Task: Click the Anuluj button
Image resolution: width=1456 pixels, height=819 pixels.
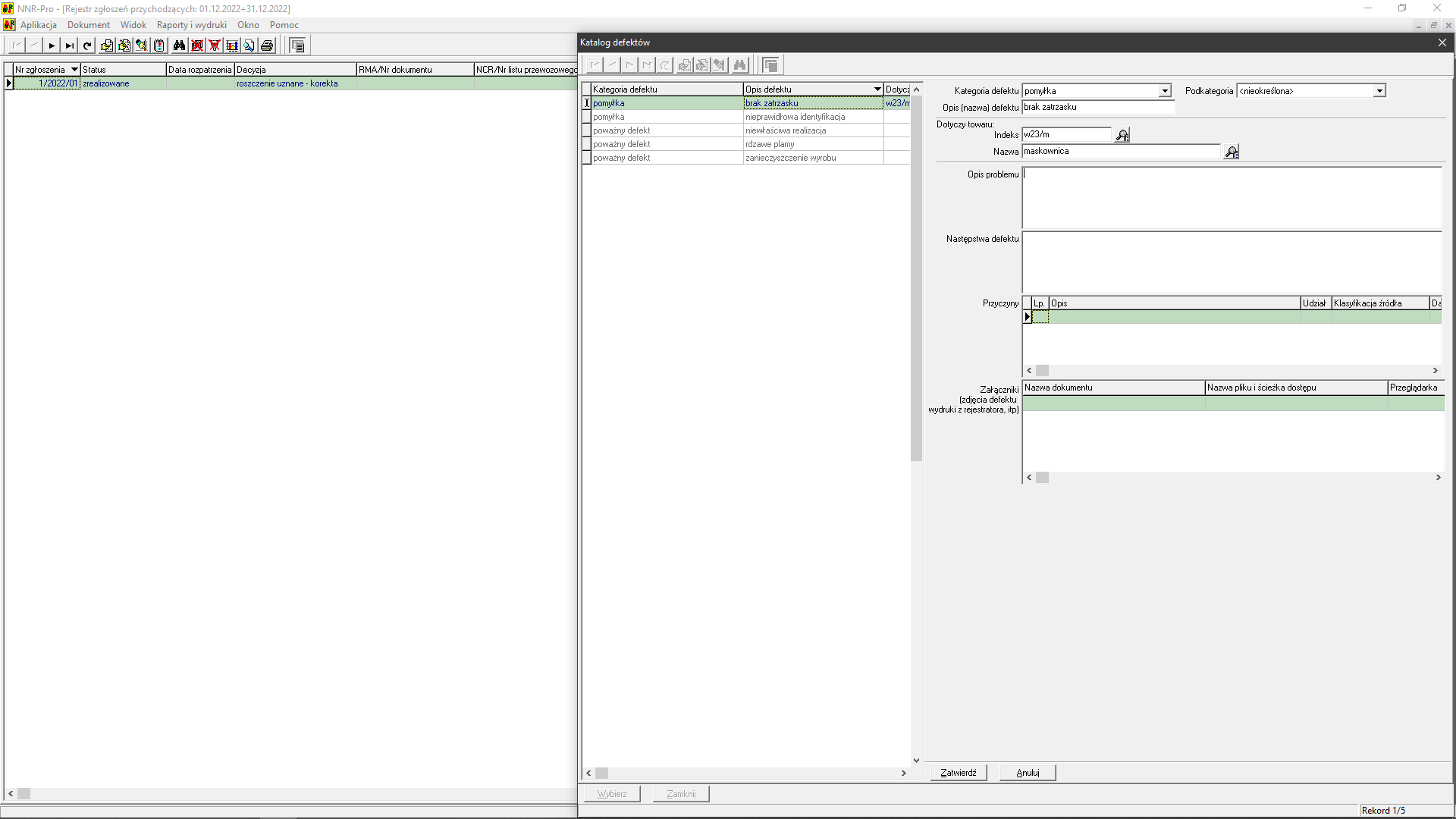Action: (1028, 773)
